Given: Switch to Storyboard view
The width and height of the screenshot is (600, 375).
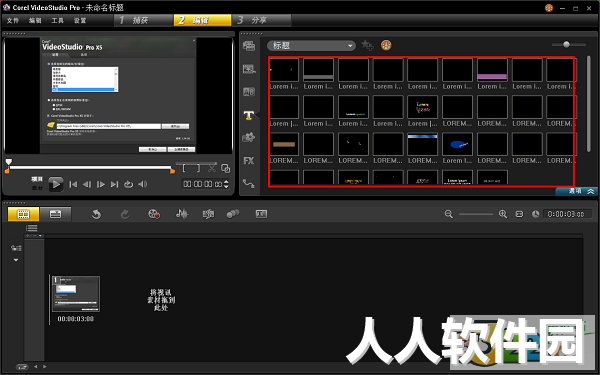Looking at the screenshot, I should (23, 214).
